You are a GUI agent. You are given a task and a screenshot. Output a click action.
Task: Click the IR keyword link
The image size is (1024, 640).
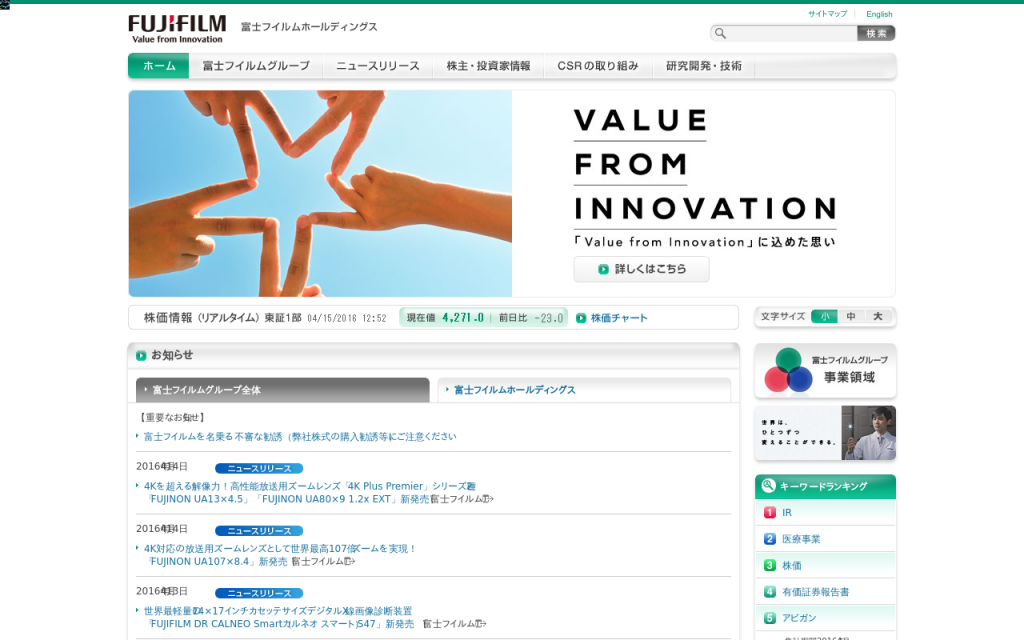[x=787, y=513]
